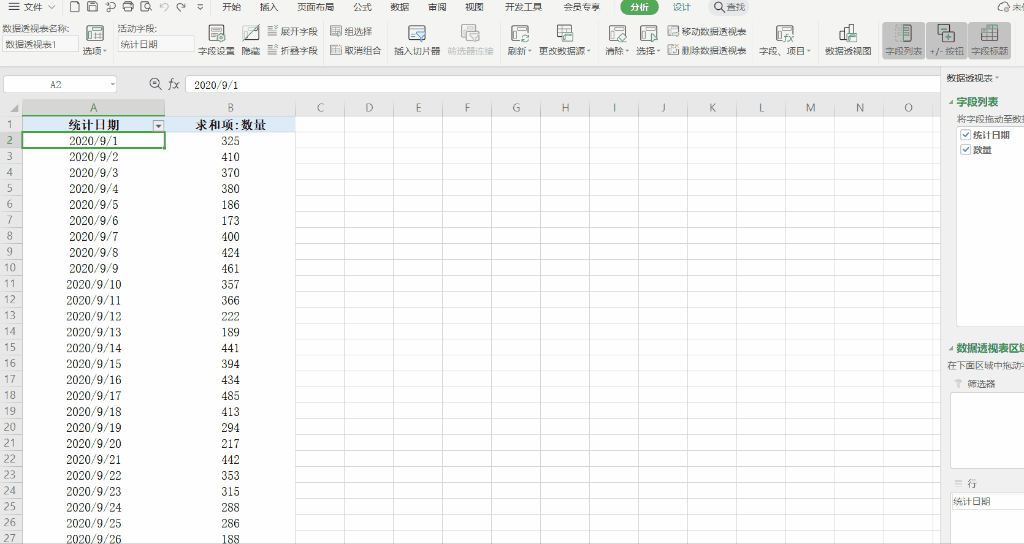Screen dimensions: 1024x544
Task: Open the 选项 pivot options button
Action: click(95, 40)
